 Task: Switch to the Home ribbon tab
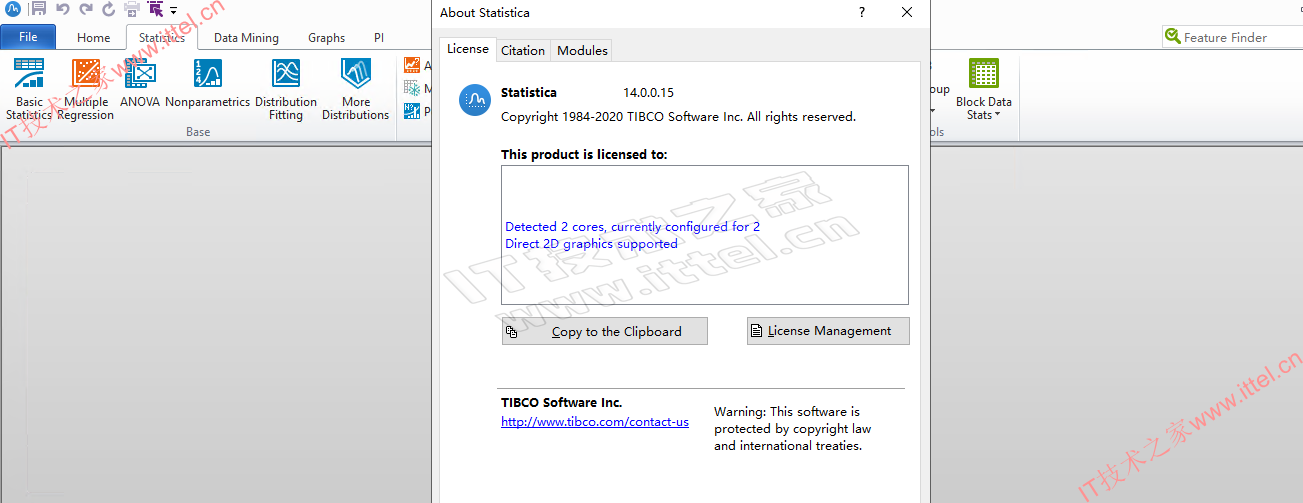(94, 38)
